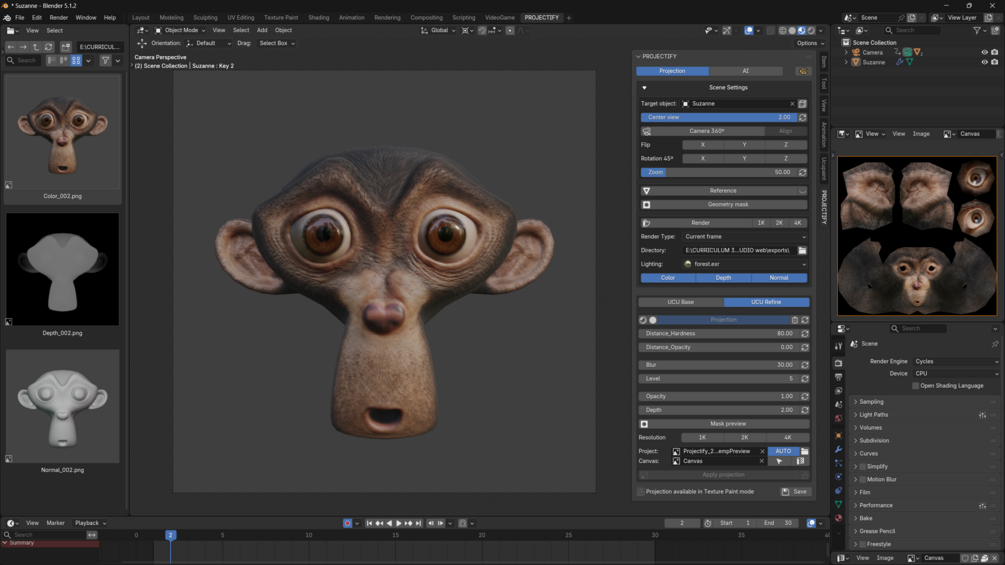Open the Material properties tab icon
Screen dimensions: 1005x565
838,518
